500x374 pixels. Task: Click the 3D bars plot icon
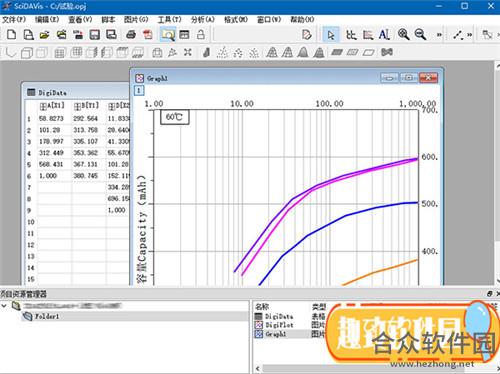click(x=207, y=52)
